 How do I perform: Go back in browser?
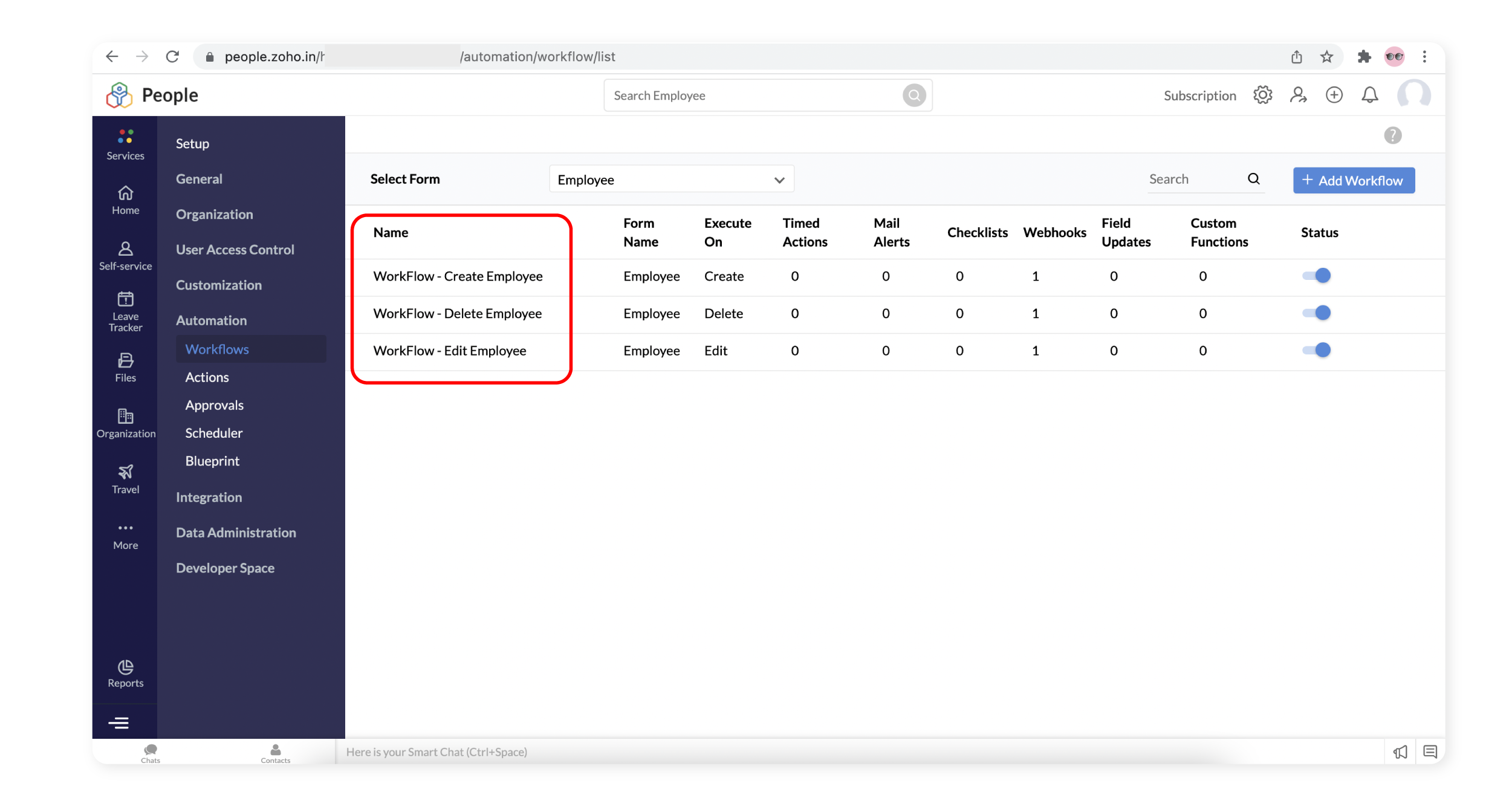pyautogui.click(x=112, y=56)
